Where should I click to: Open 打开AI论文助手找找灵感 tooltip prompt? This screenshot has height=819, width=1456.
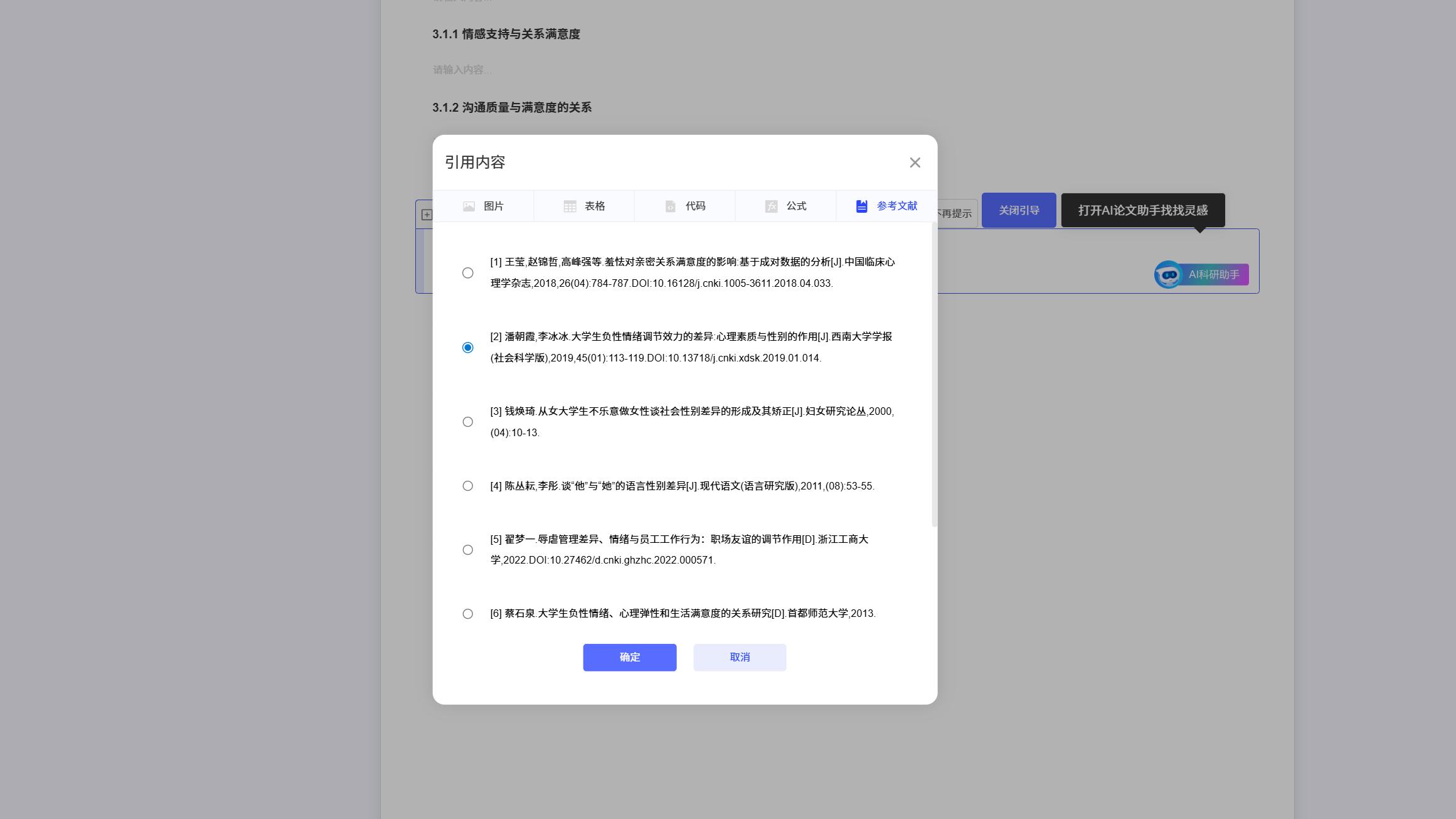[x=1142, y=210]
